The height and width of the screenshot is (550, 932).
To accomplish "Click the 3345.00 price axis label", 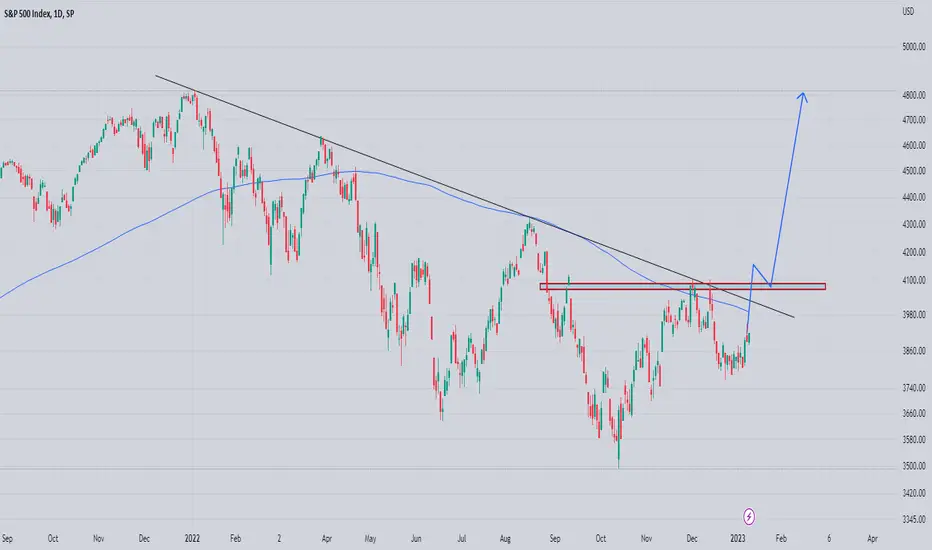I will pos(914,519).
